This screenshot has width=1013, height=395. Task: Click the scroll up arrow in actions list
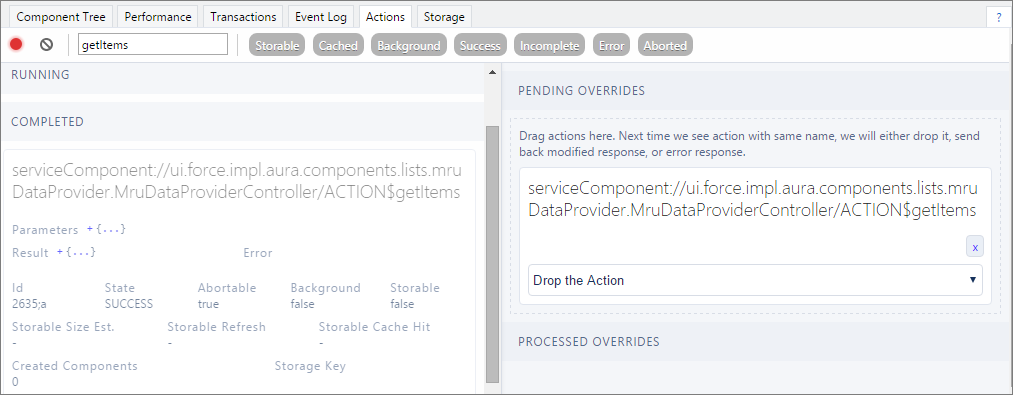(492, 72)
